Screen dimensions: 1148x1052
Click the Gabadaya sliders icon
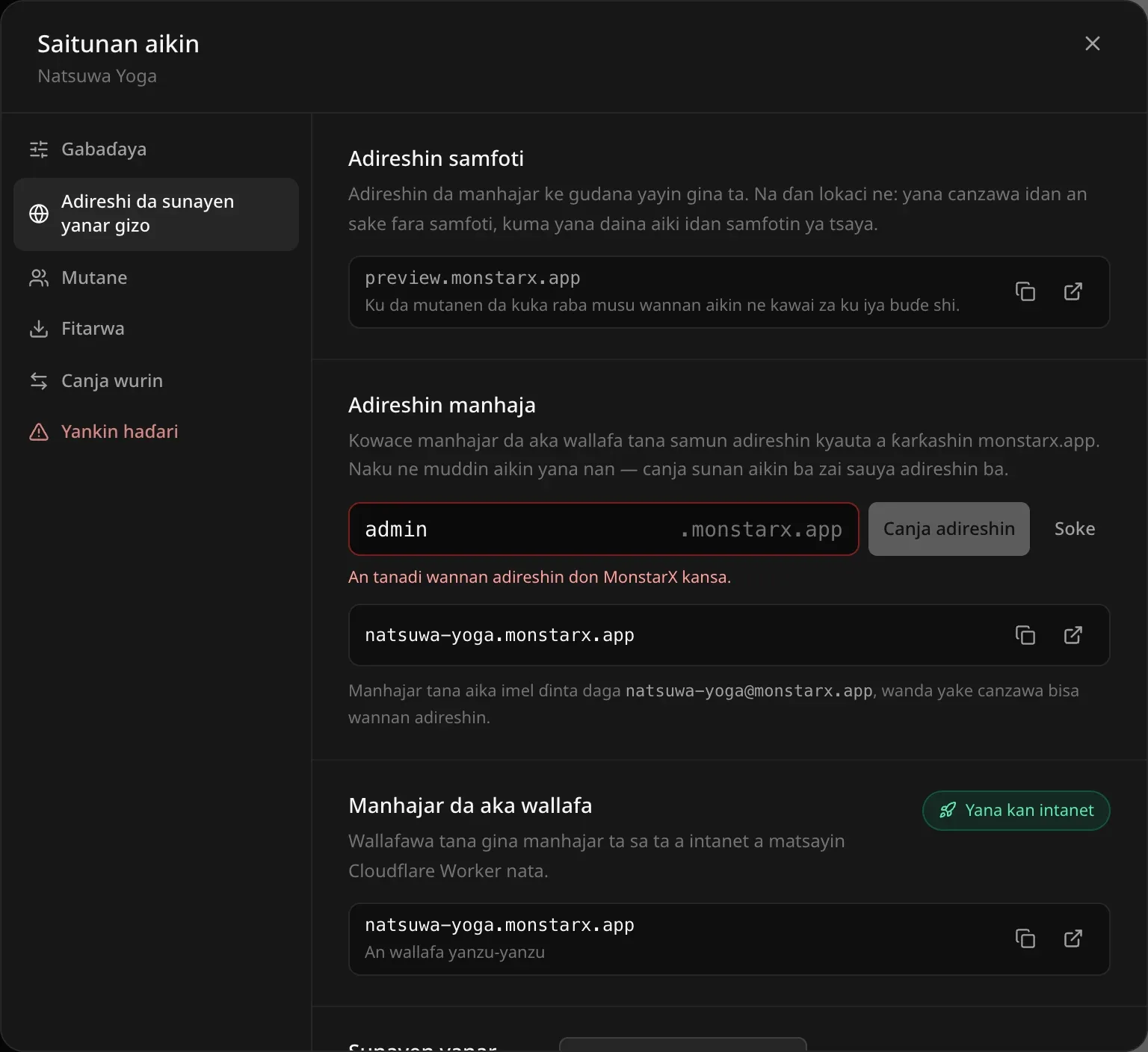click(39, 149)
